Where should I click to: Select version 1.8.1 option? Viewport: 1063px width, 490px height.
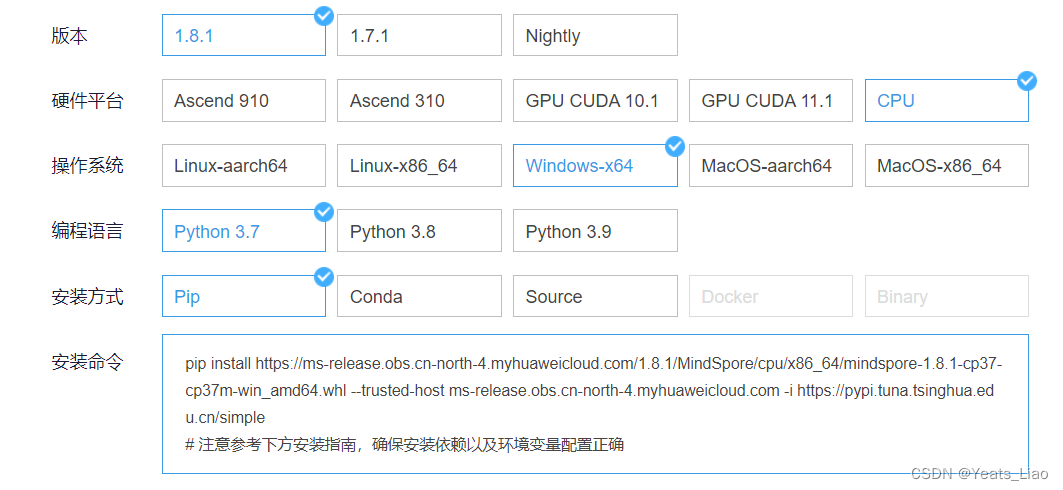243,35
